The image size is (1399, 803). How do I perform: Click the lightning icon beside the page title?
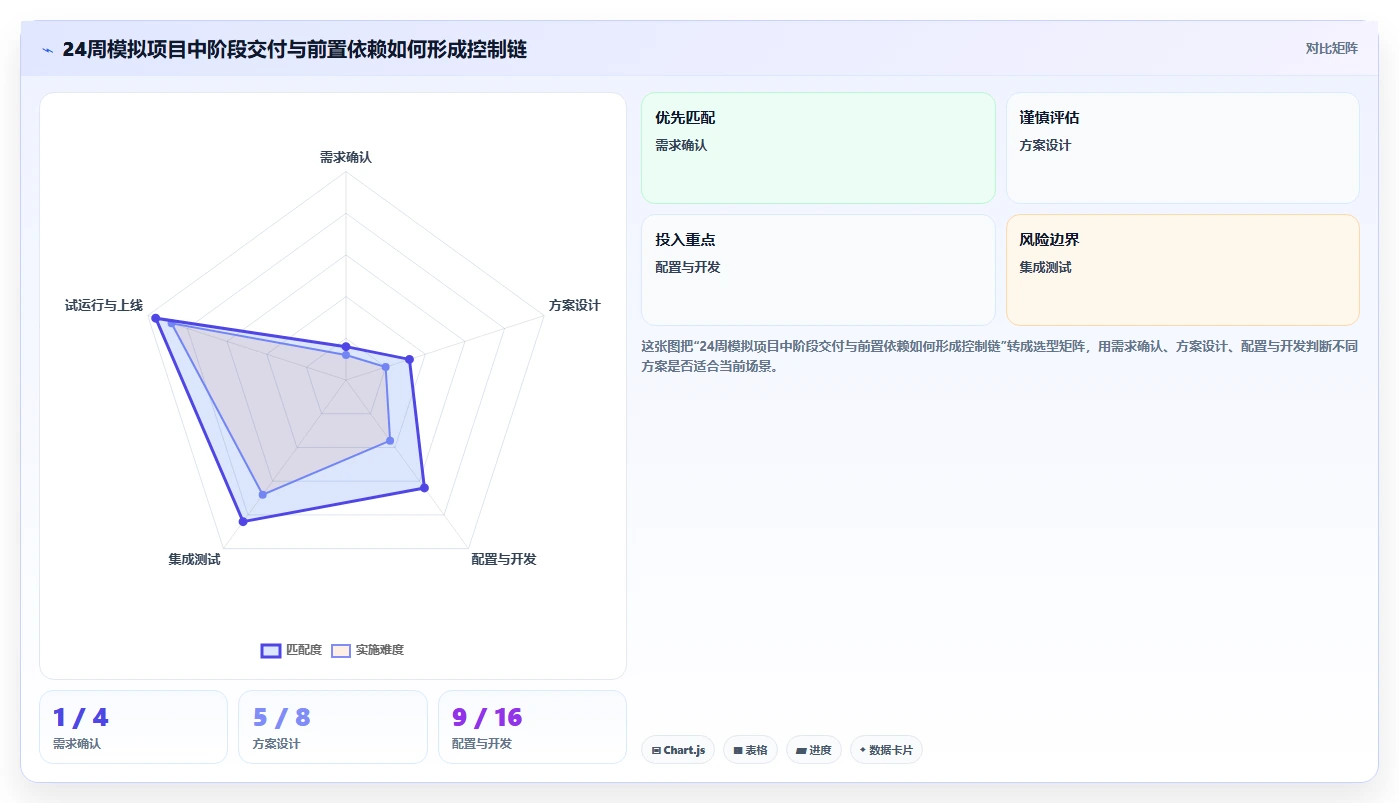coord(48,49)
